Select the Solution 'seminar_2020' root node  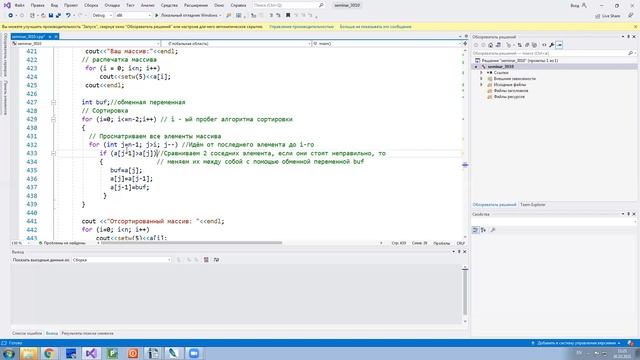click(520, 60)
